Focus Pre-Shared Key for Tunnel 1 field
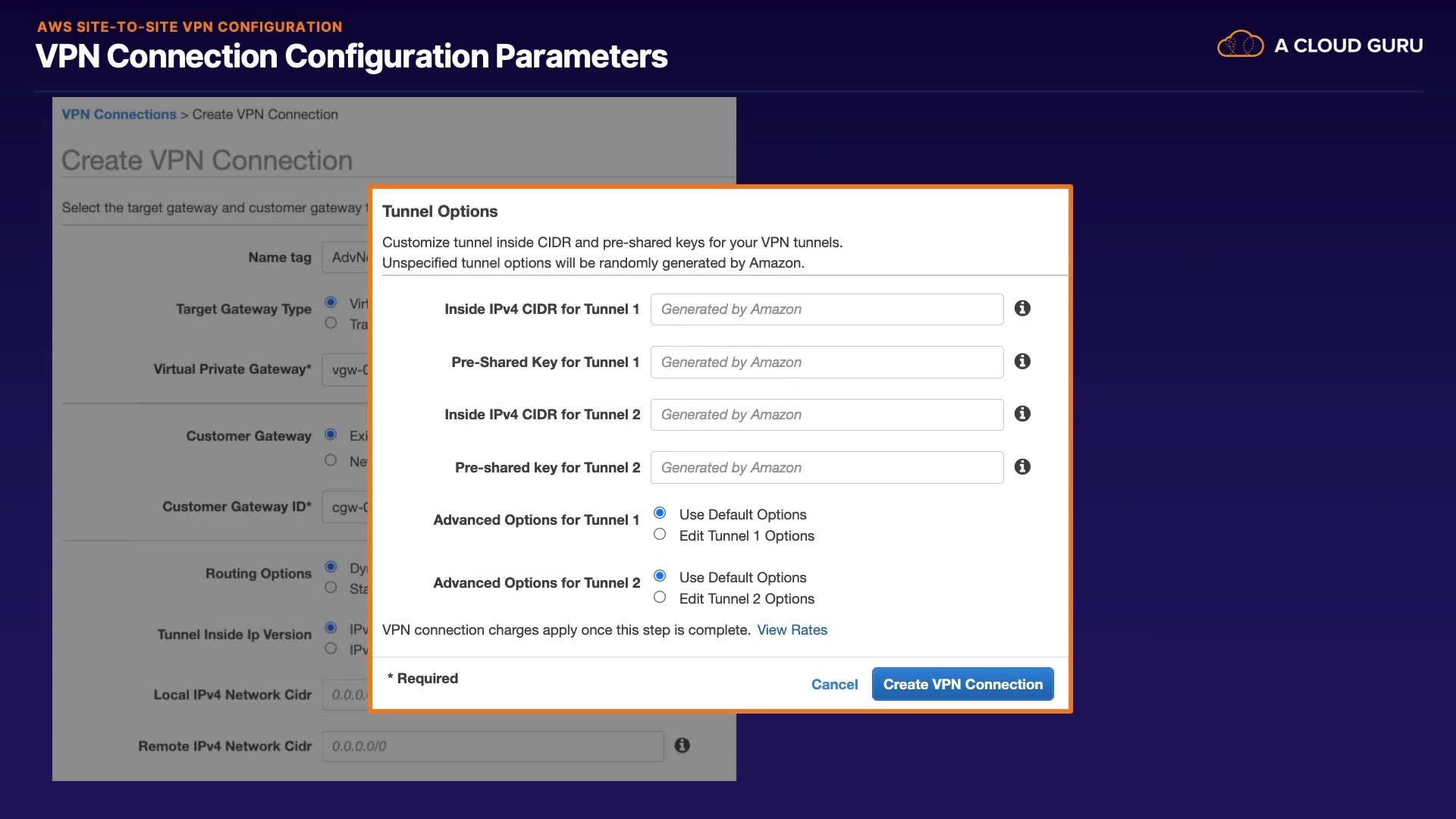The width and height of the screenshot is (1456, 819). pyautogui.click(x=827, y=362)
